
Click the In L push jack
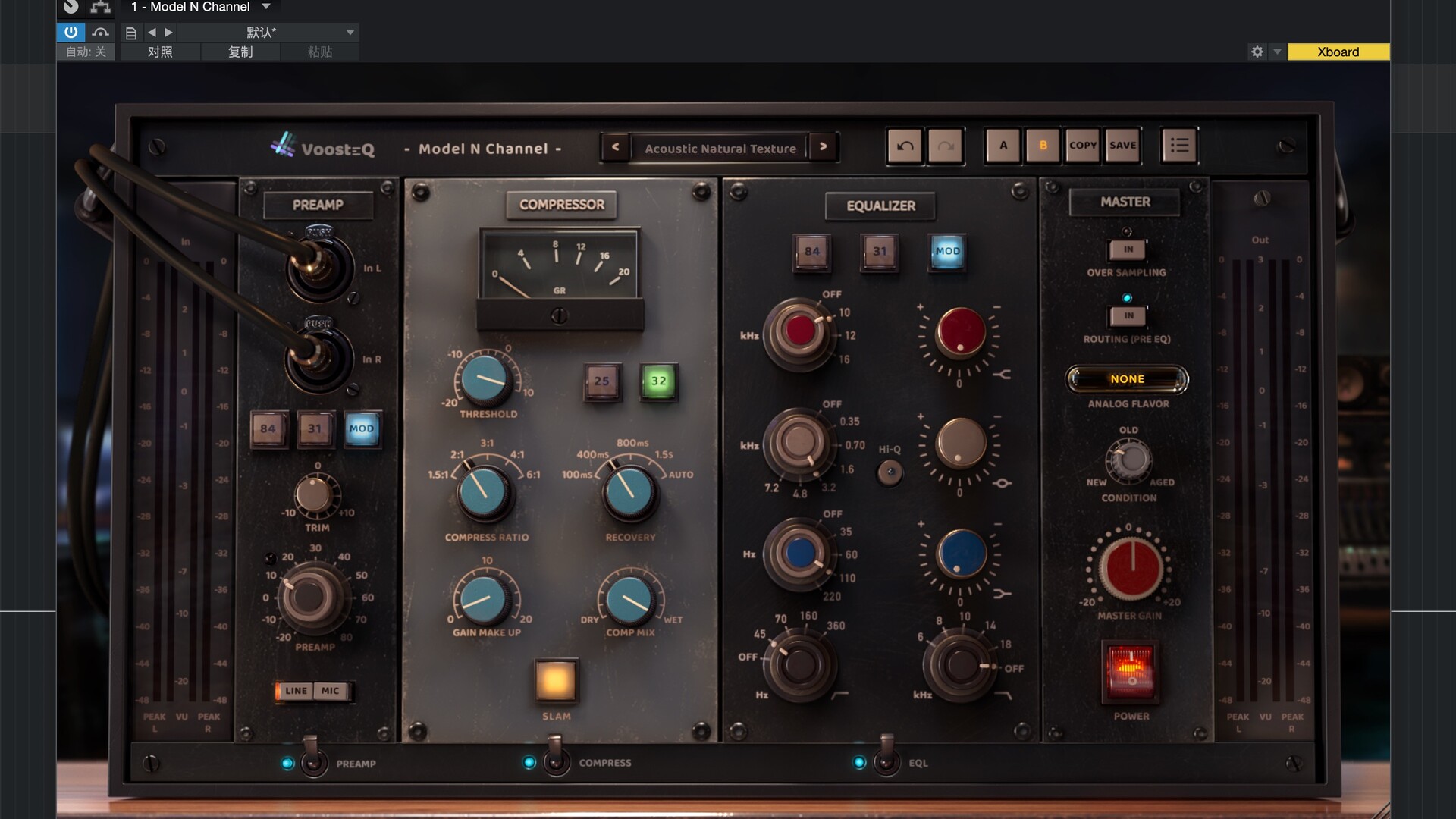[319, 267]
